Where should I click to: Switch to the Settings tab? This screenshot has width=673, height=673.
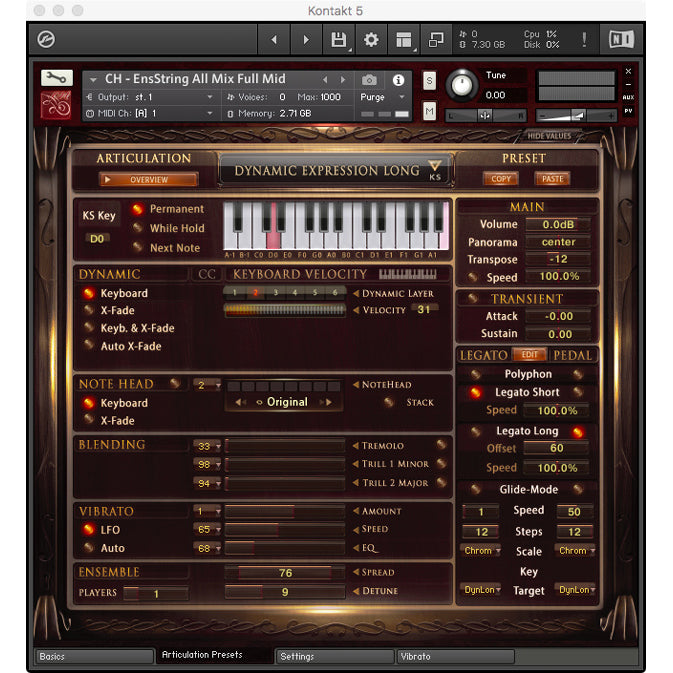coord(335,656)
